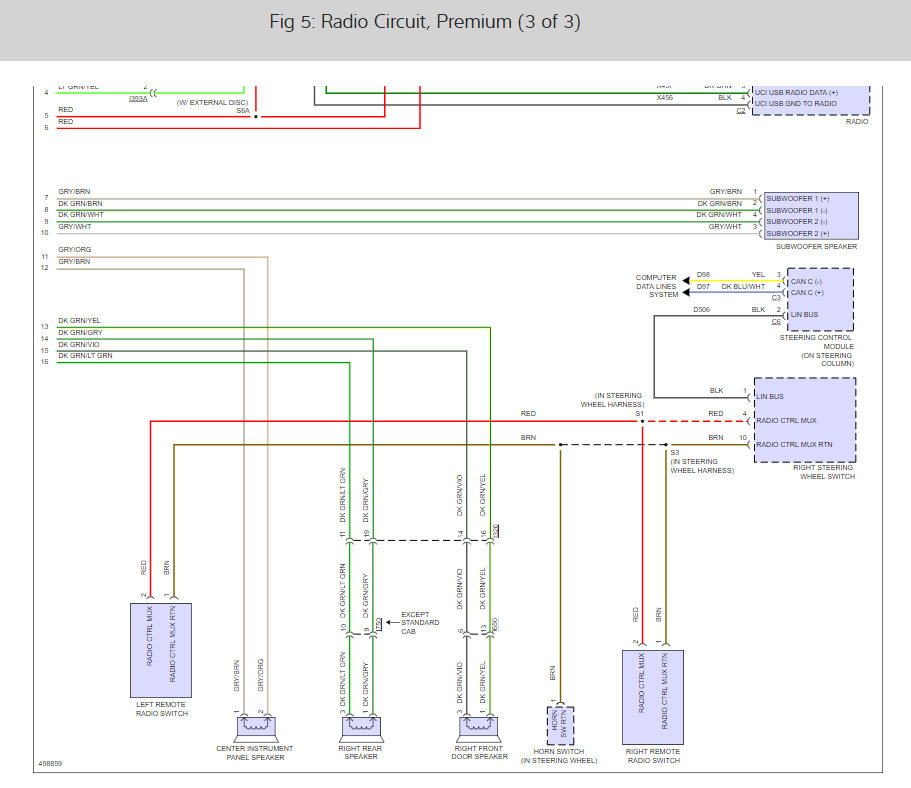Click the arrow pointing at EXCEPT STANDARD CAB

pyautogui.click(x=392, y=622)
